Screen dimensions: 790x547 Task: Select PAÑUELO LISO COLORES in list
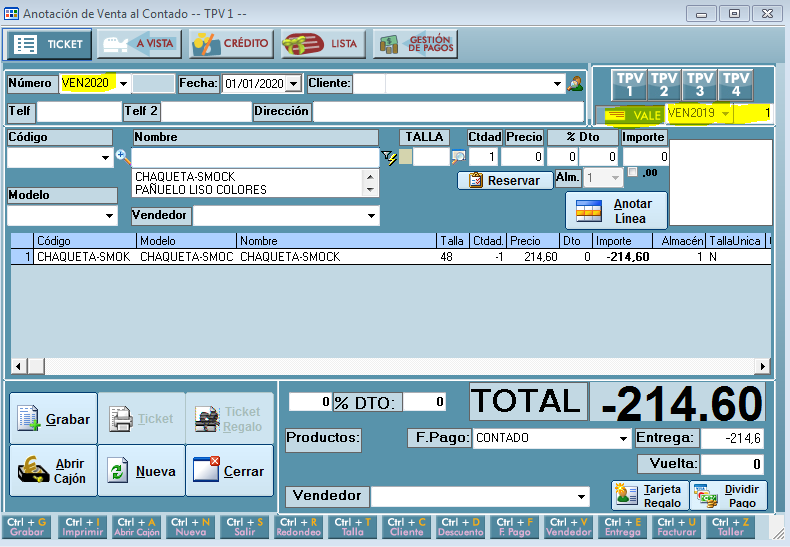point(201,190)
